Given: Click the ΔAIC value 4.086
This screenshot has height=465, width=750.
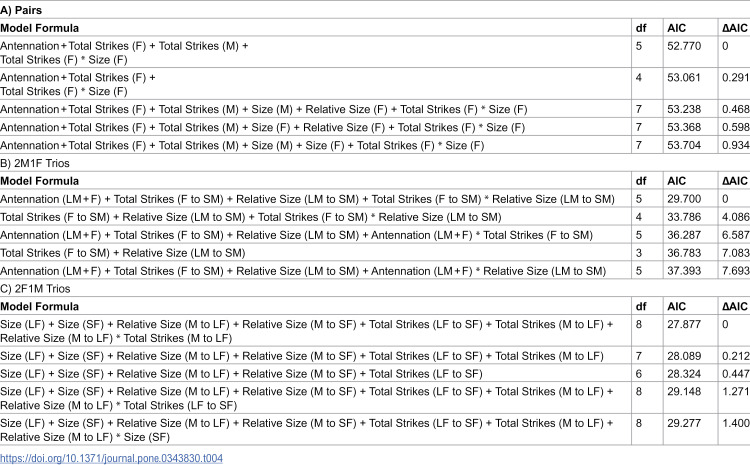Looking at the screenshot, I should tap(736, 217).
